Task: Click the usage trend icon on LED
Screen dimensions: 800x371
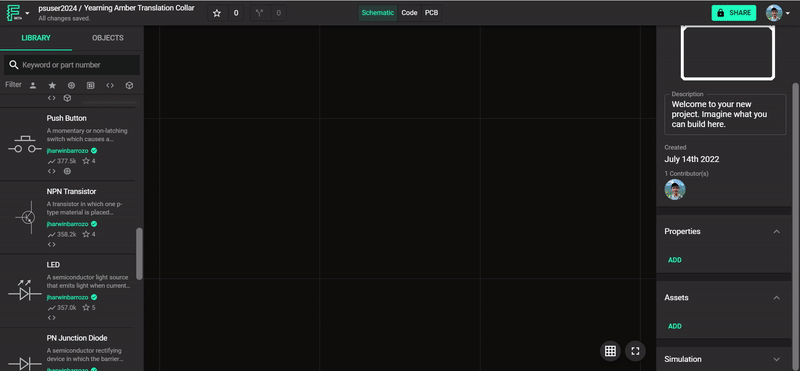Action: coord(51,308)
